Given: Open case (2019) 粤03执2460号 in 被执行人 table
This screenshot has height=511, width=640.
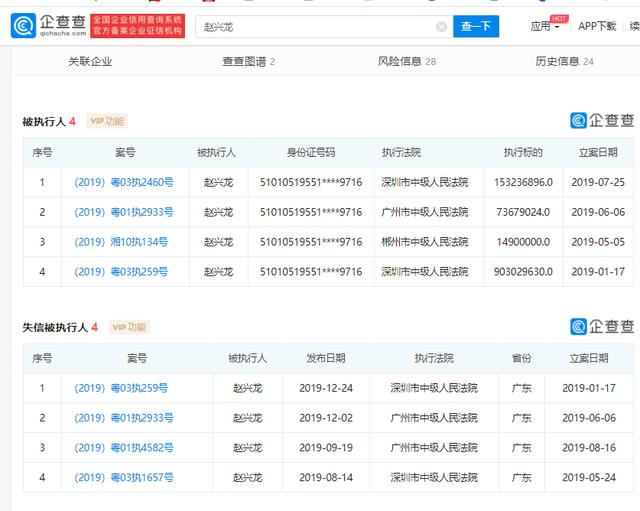Looking at the screenshot, I should (123, 183).
